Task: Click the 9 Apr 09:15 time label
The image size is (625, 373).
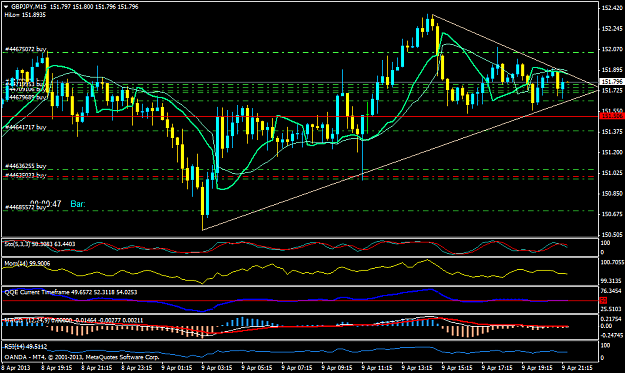Action: 337,367
